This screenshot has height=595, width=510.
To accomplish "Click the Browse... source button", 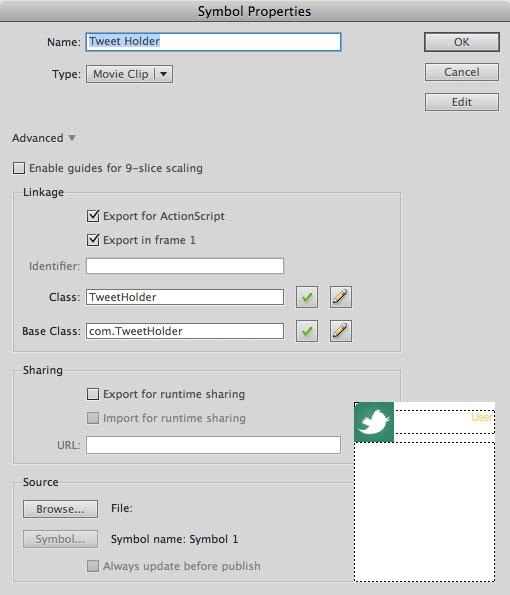I will tap(60, 509).
